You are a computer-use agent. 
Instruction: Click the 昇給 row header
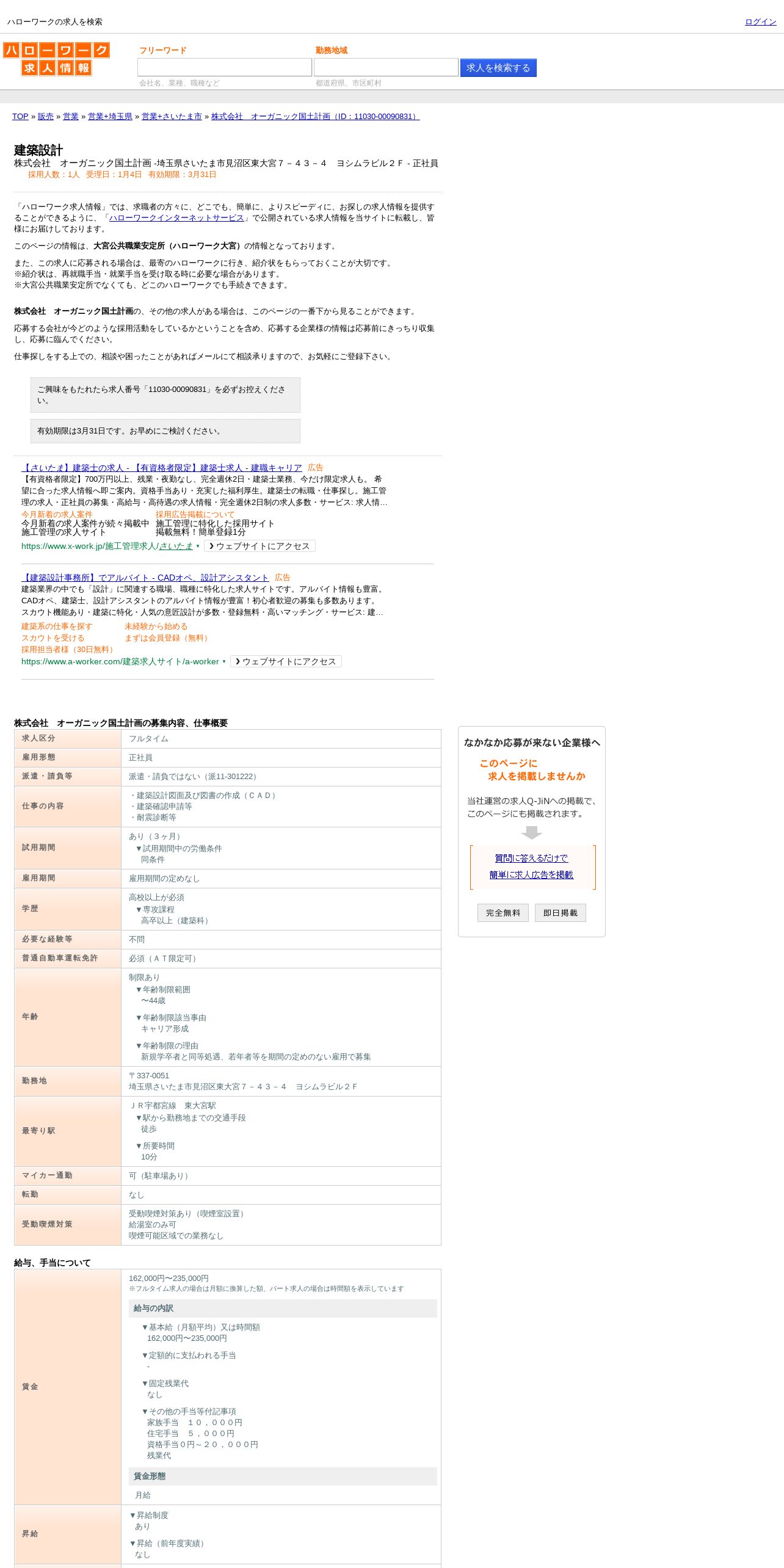68,1534
